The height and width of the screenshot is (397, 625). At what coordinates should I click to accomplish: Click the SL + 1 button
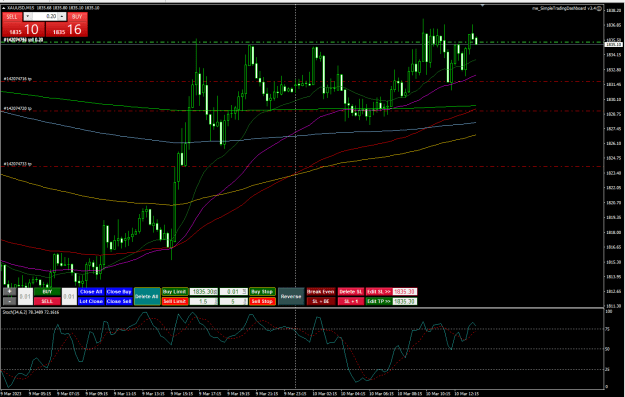coord(351,301)
